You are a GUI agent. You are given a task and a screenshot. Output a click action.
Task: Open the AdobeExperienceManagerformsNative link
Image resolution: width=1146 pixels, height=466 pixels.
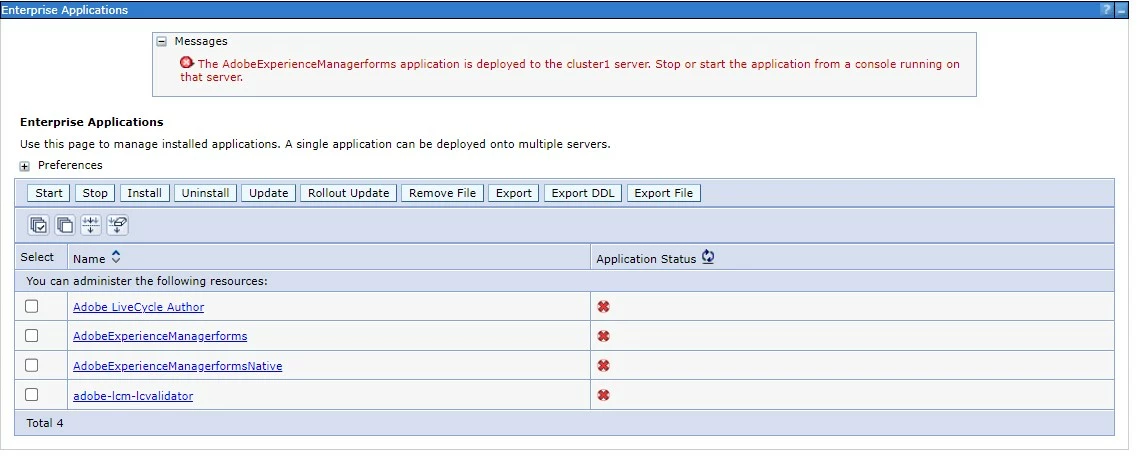(x=178, y=366)
